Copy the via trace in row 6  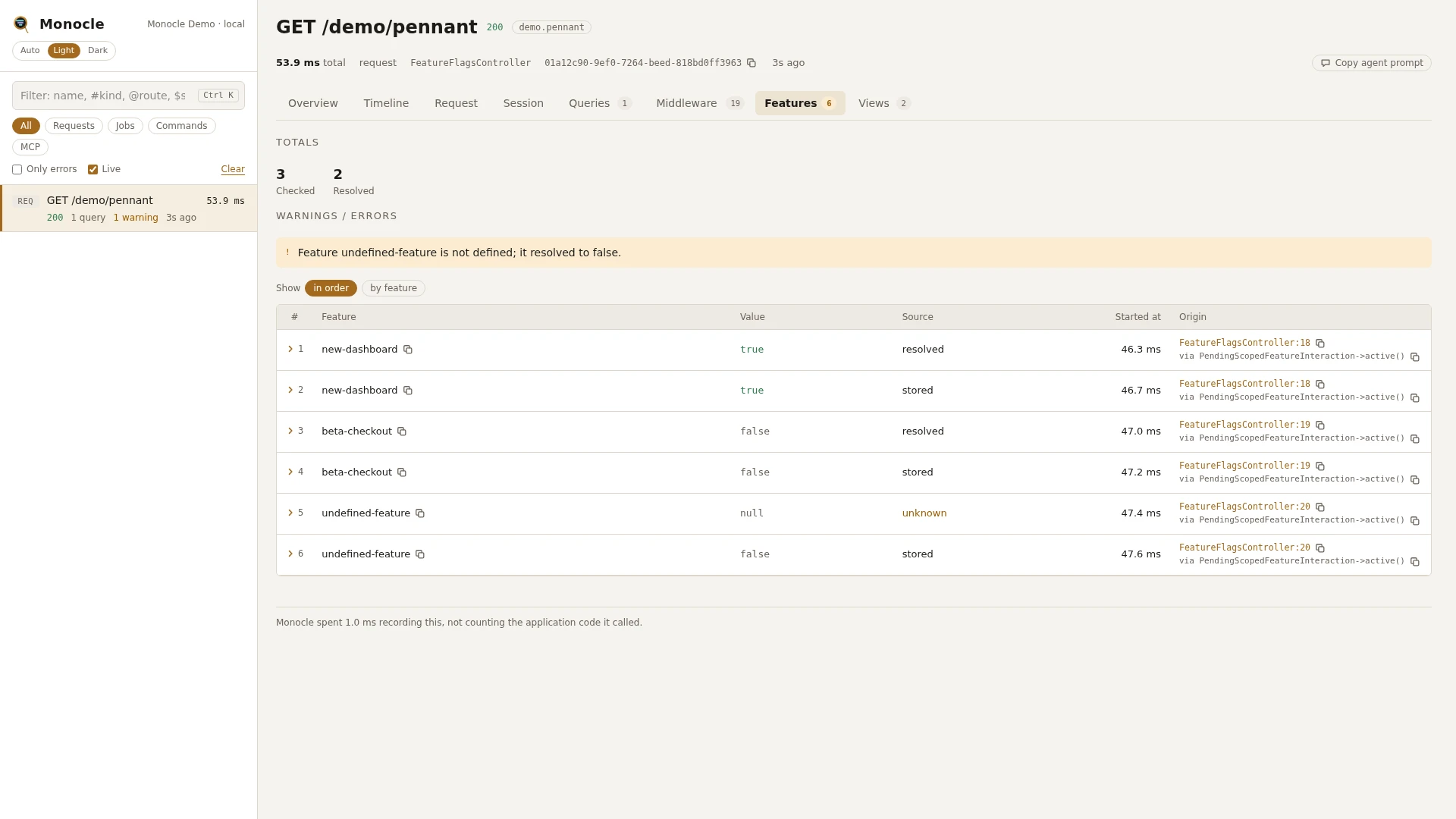pyautogui.click(x=1415, y=562)
